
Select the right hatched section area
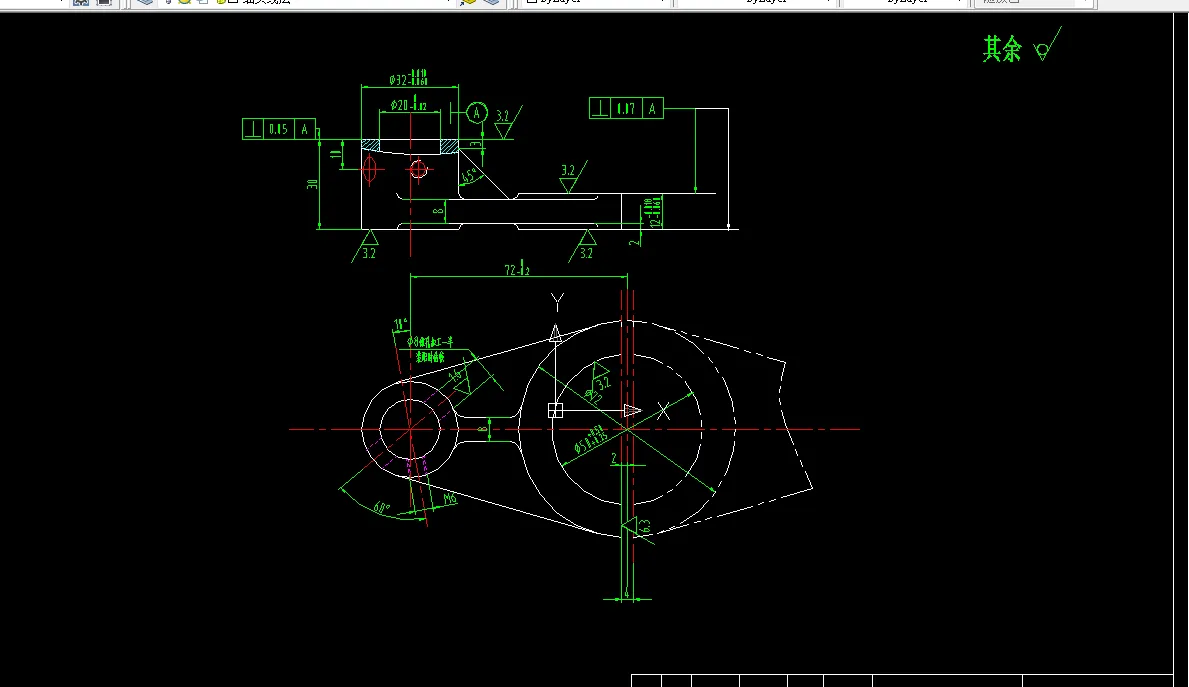pos(450,146)
